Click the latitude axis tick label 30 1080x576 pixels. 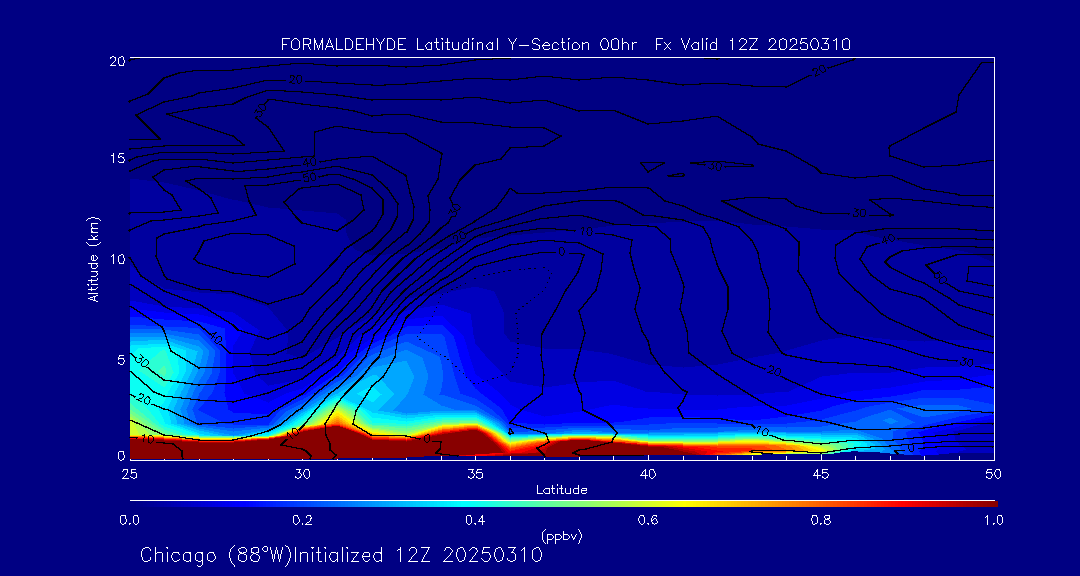click(302, 474)
